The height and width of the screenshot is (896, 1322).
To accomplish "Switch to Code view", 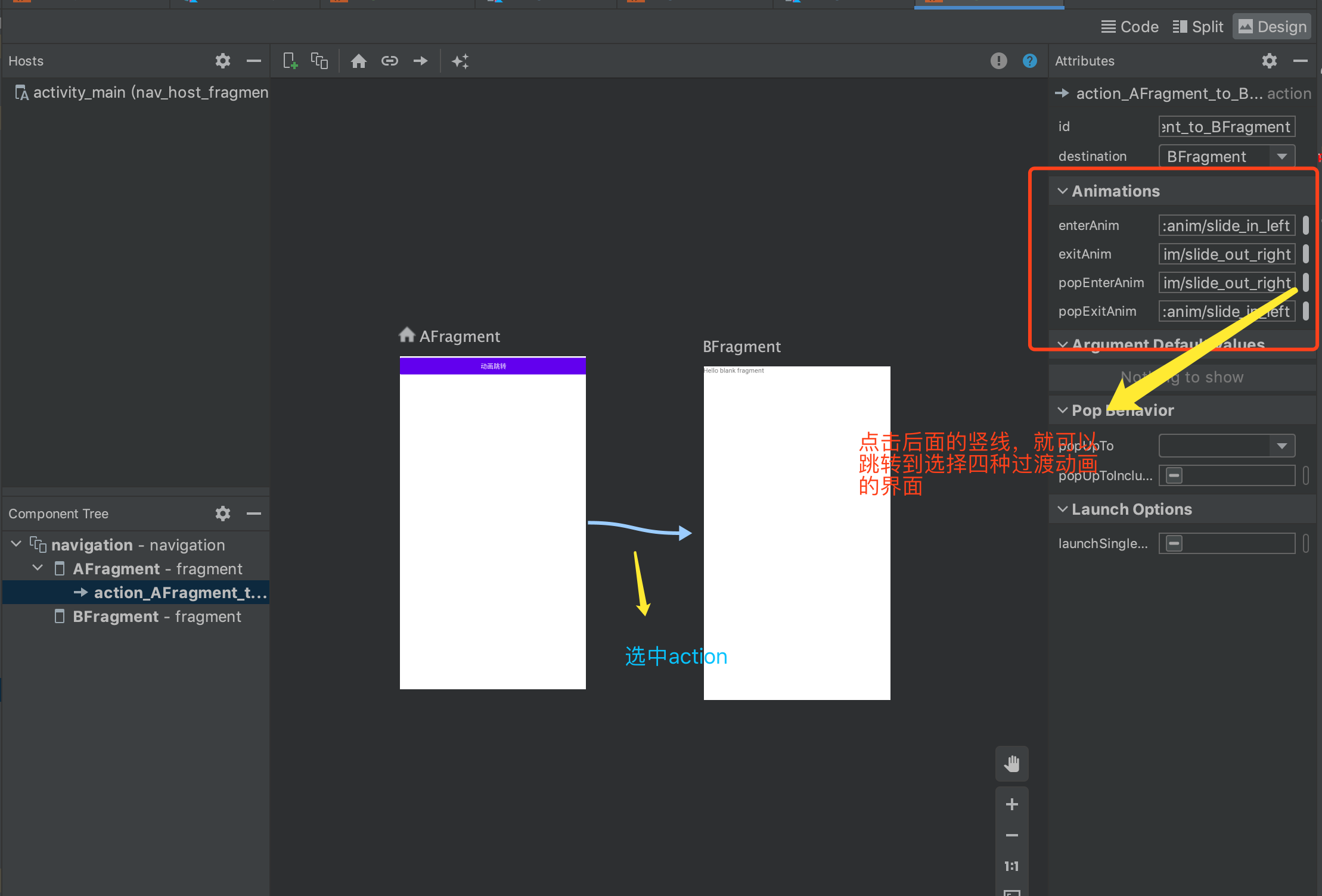I will (x=1130, y=27).
